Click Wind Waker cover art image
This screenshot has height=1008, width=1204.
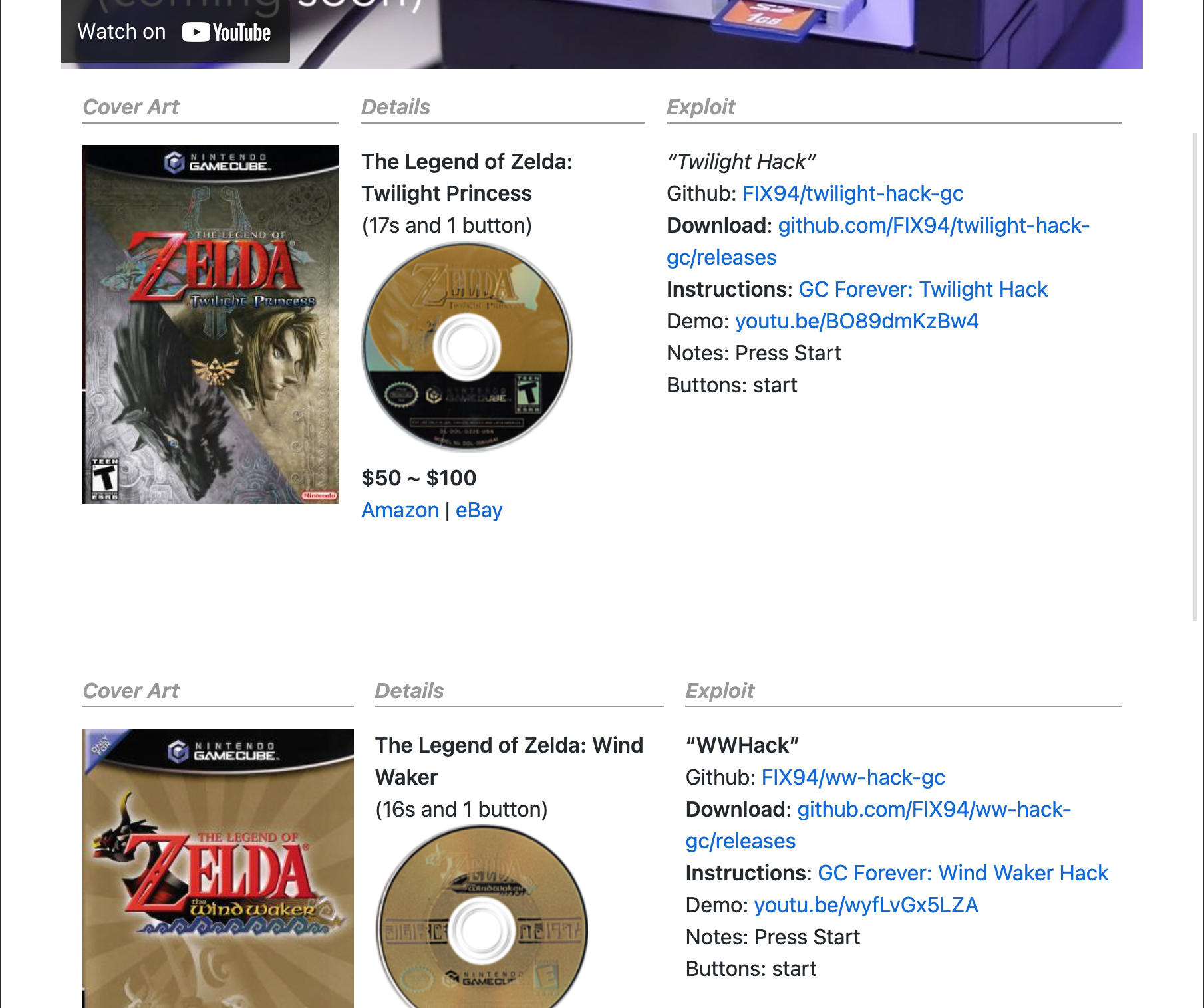click(218, 868)
